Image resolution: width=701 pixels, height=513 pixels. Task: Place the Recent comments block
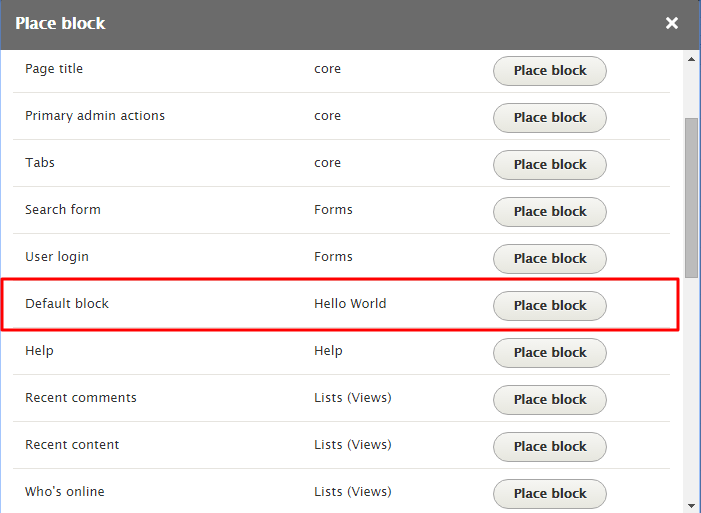tap(550, 400)
